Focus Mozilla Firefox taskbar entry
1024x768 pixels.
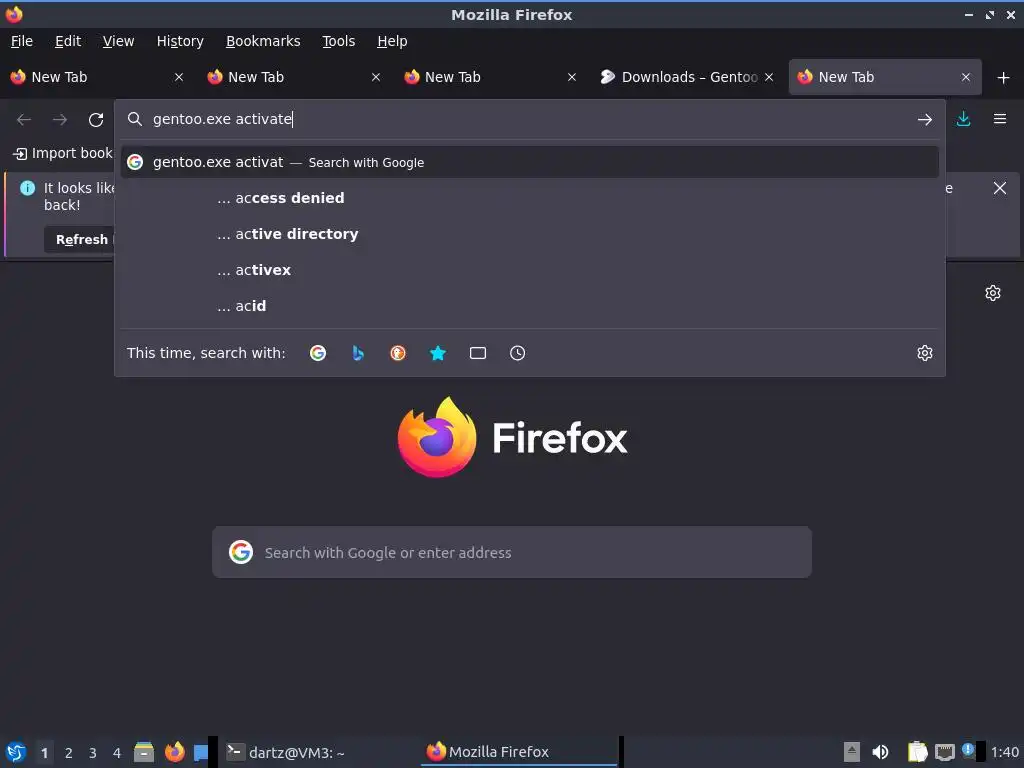click(x=519, y=752)
